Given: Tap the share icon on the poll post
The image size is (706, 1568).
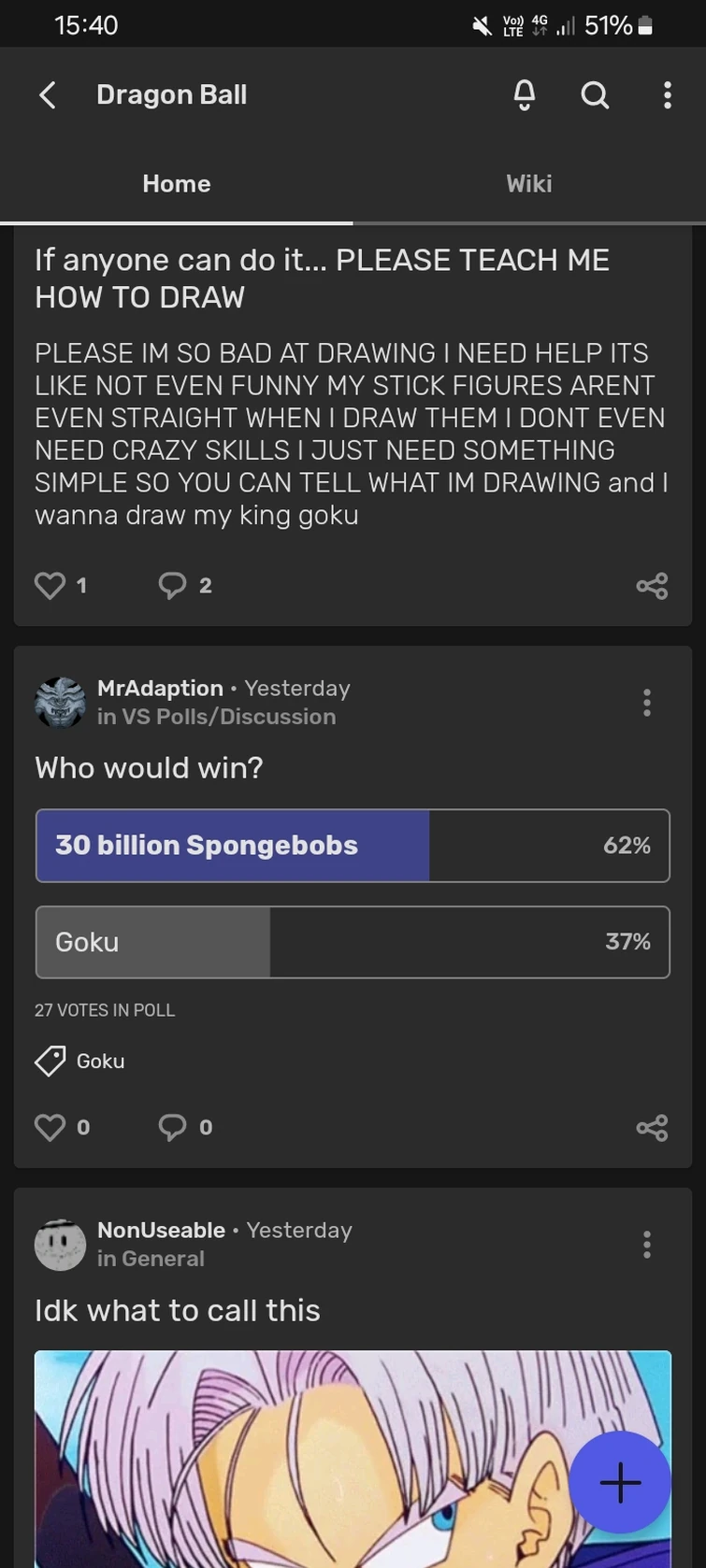Looking at the screenshot, I should (652, 1127).
